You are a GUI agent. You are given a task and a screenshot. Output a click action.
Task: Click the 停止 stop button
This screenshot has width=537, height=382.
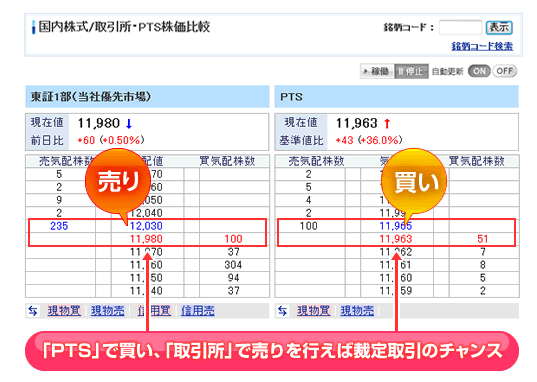pyautogui.click(x=411, y=71)
